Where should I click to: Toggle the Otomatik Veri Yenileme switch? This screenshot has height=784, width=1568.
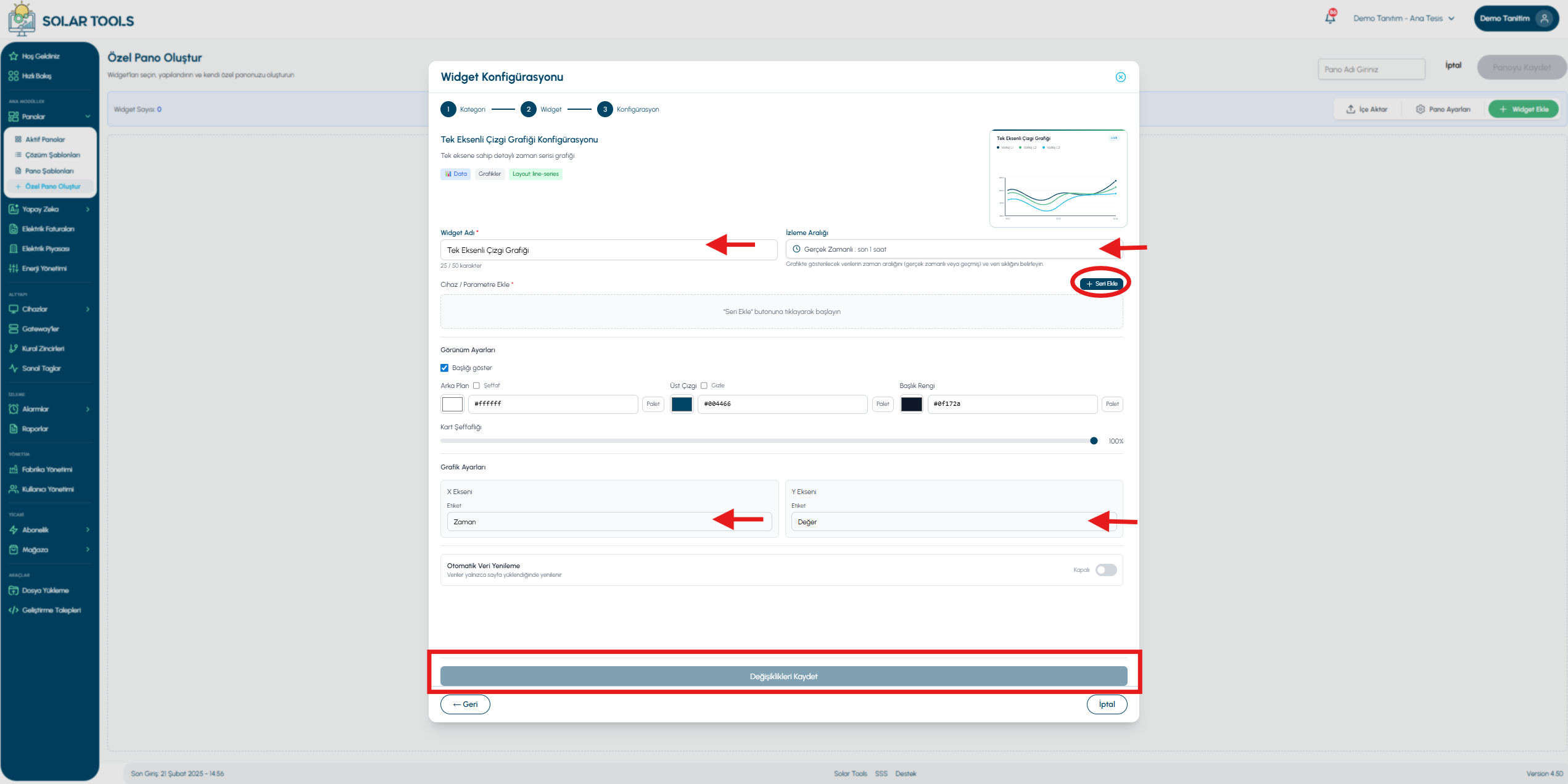(1106, 570)
